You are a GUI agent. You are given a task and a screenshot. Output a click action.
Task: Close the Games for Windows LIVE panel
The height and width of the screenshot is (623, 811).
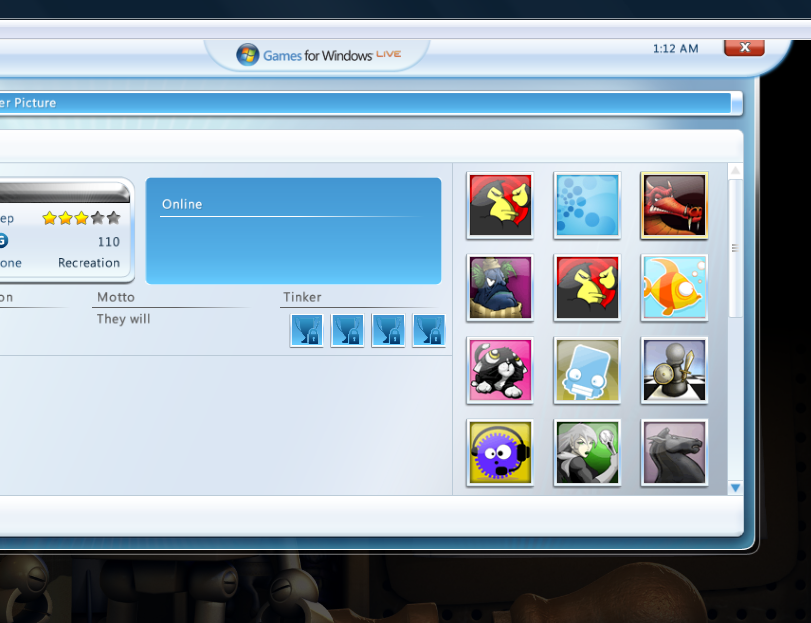point(744,48)
